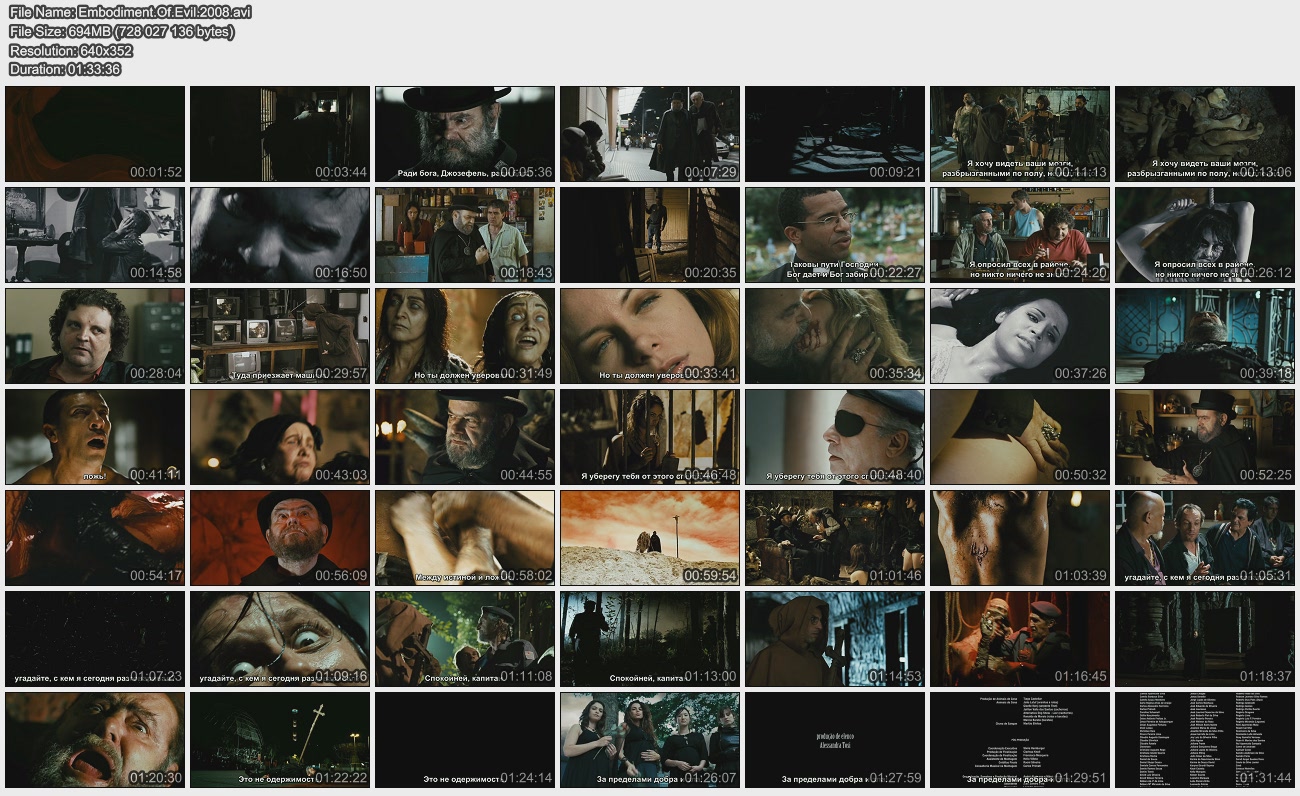Open the wide-eyed face frame at 01:09:16

280,639
